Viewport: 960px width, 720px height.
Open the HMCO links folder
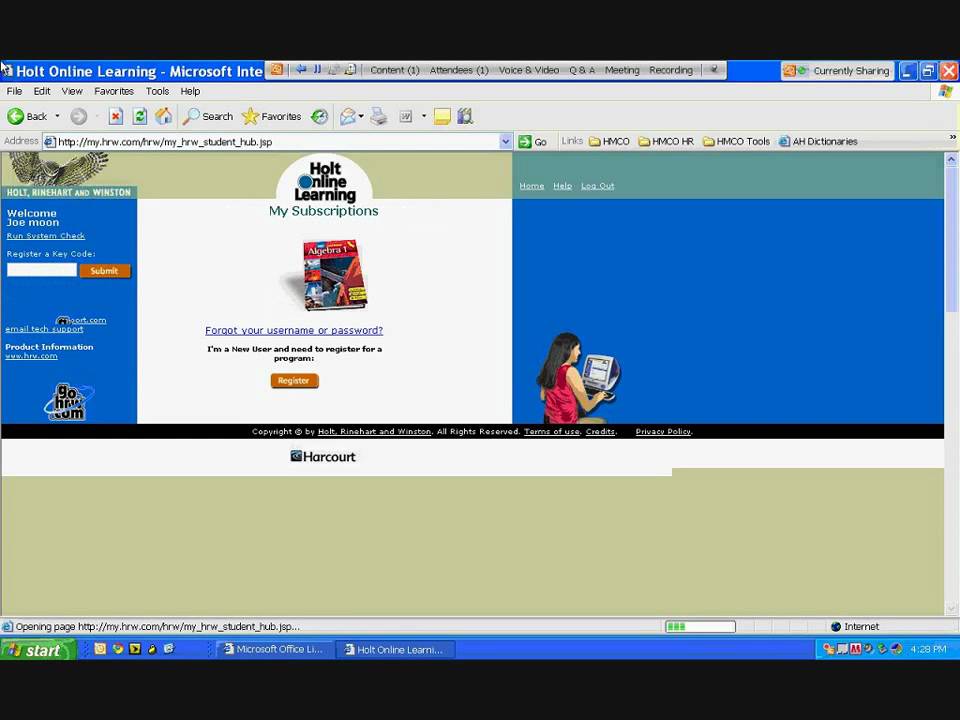(x=609, y=141)
